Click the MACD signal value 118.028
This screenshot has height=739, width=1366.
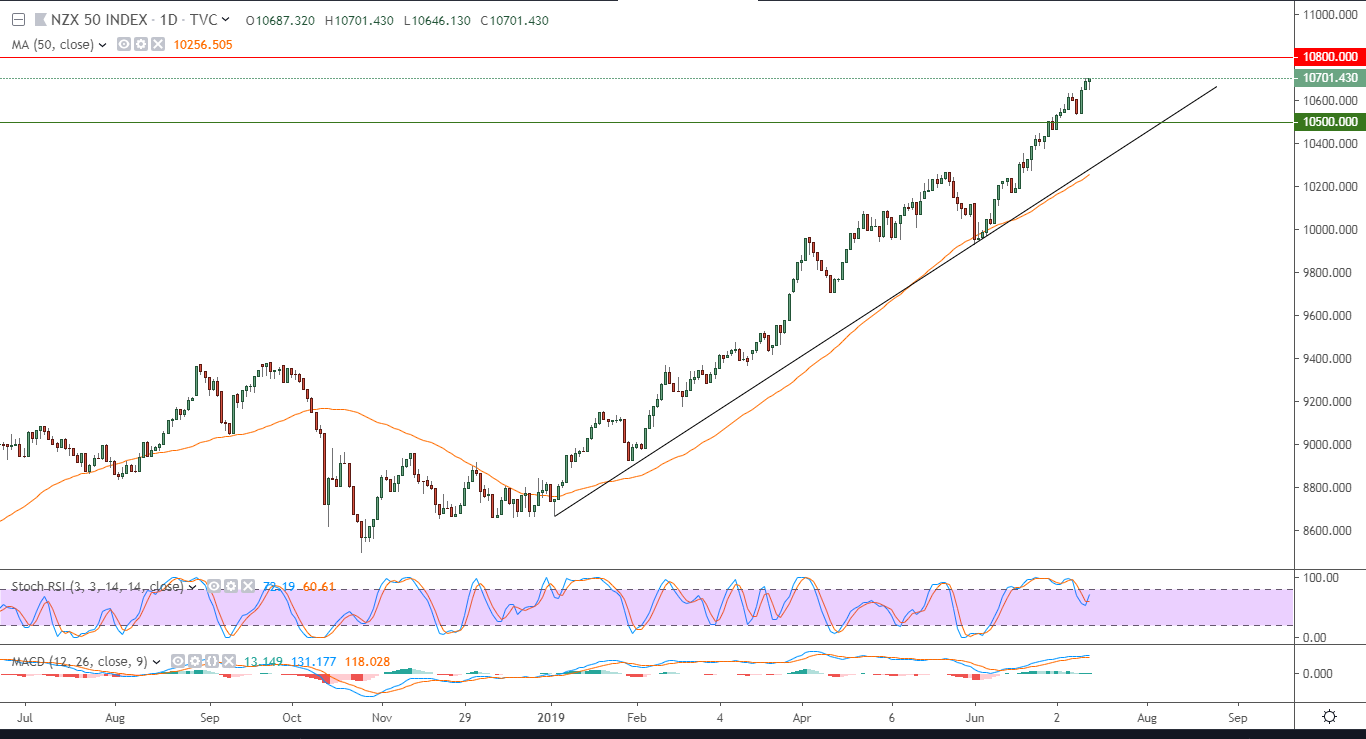pyautogui.click(x=367, y=662)
